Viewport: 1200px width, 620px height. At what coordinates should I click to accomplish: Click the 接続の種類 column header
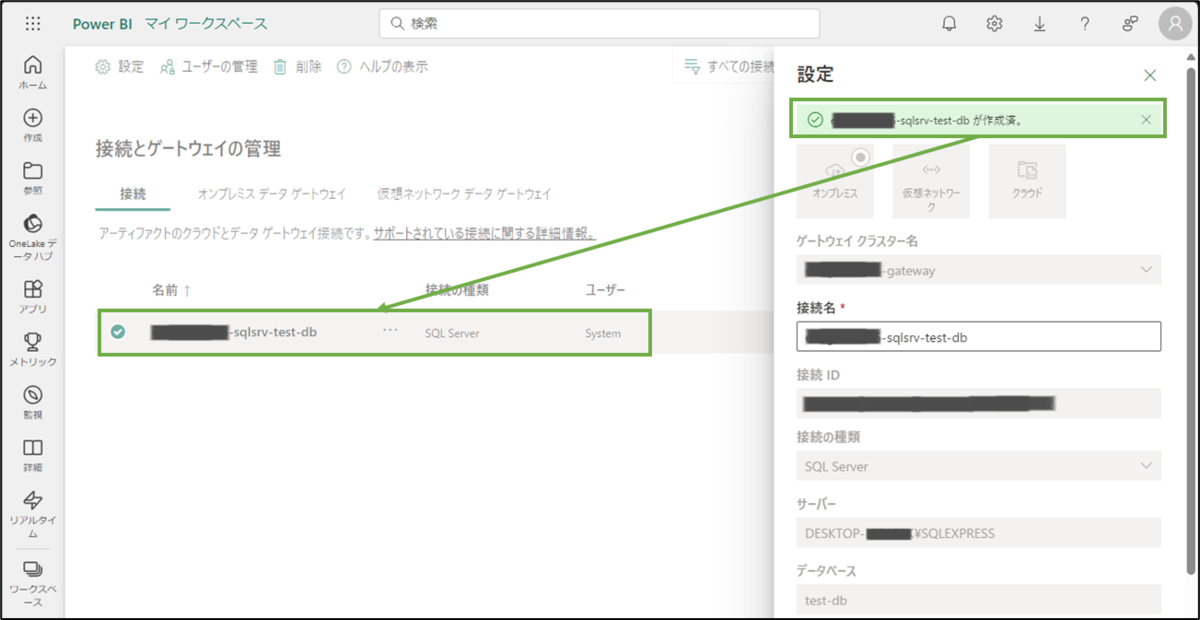(x=457, y=290)
